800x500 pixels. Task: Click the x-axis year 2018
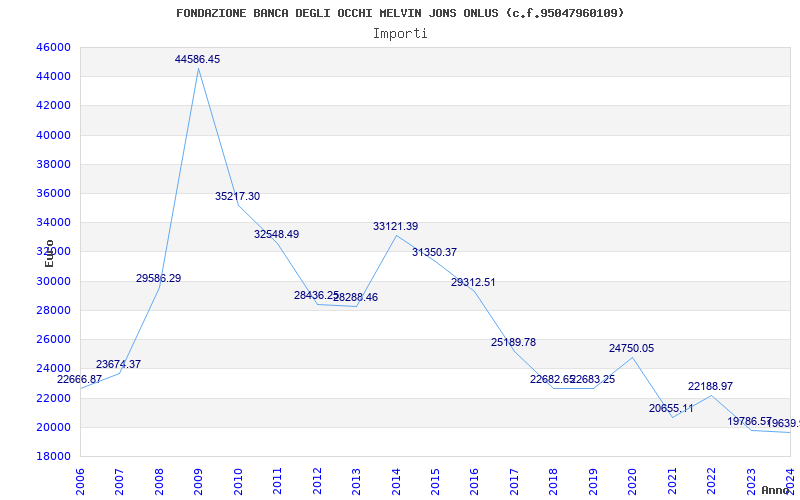click(x=554, y=481)
